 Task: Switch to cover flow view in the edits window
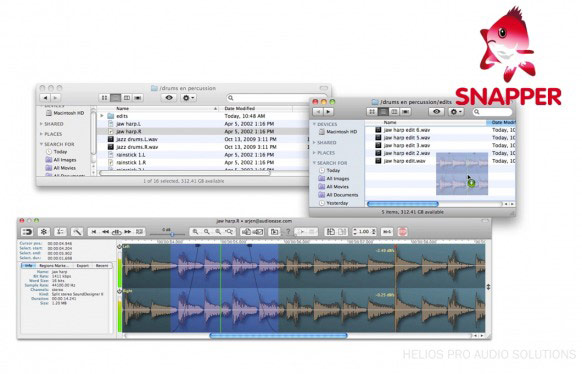[405, 112]
